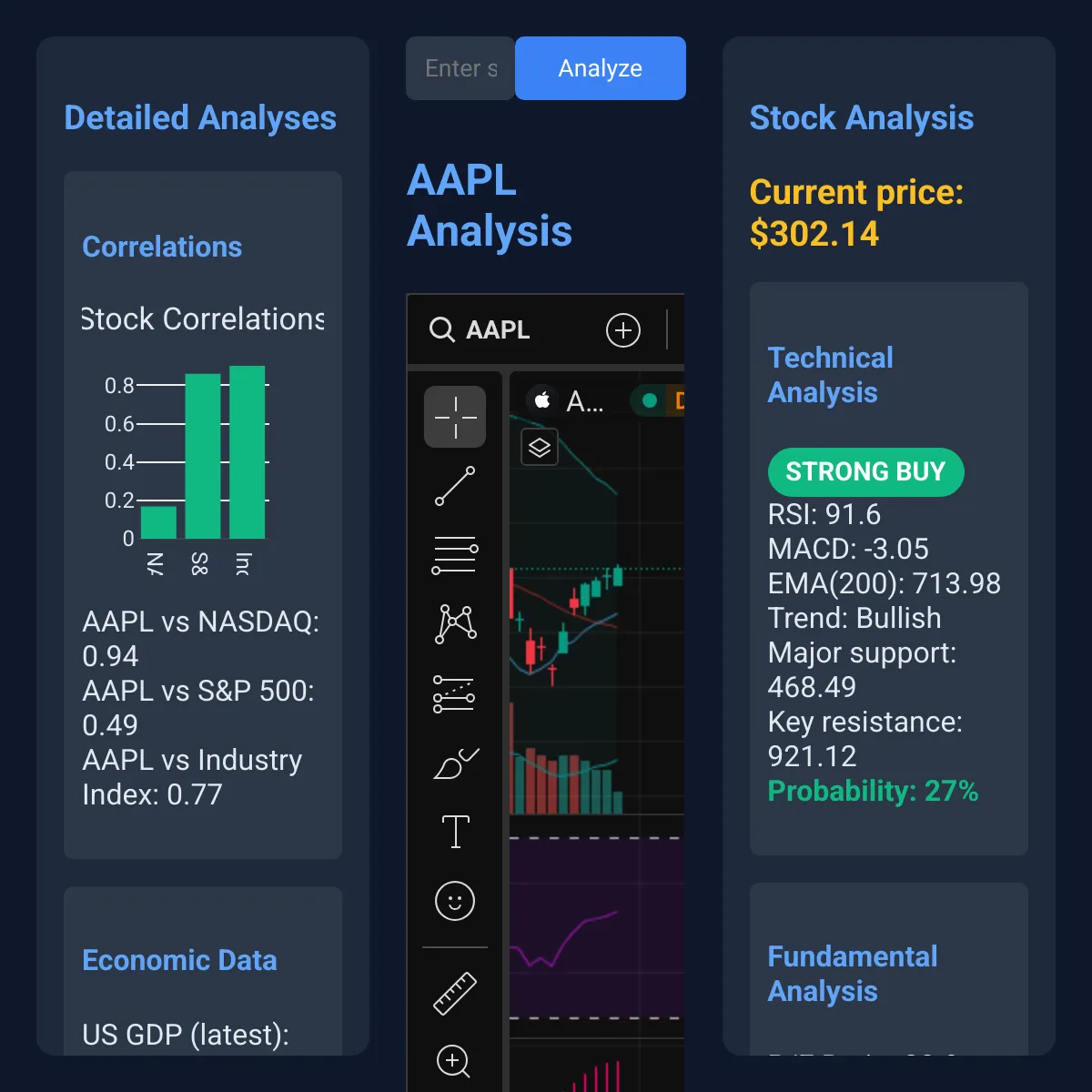Select the crosshair cursor tool
Image resolution: width=1092 pixels, height=1092 pixels.
[x=455, y=417]
